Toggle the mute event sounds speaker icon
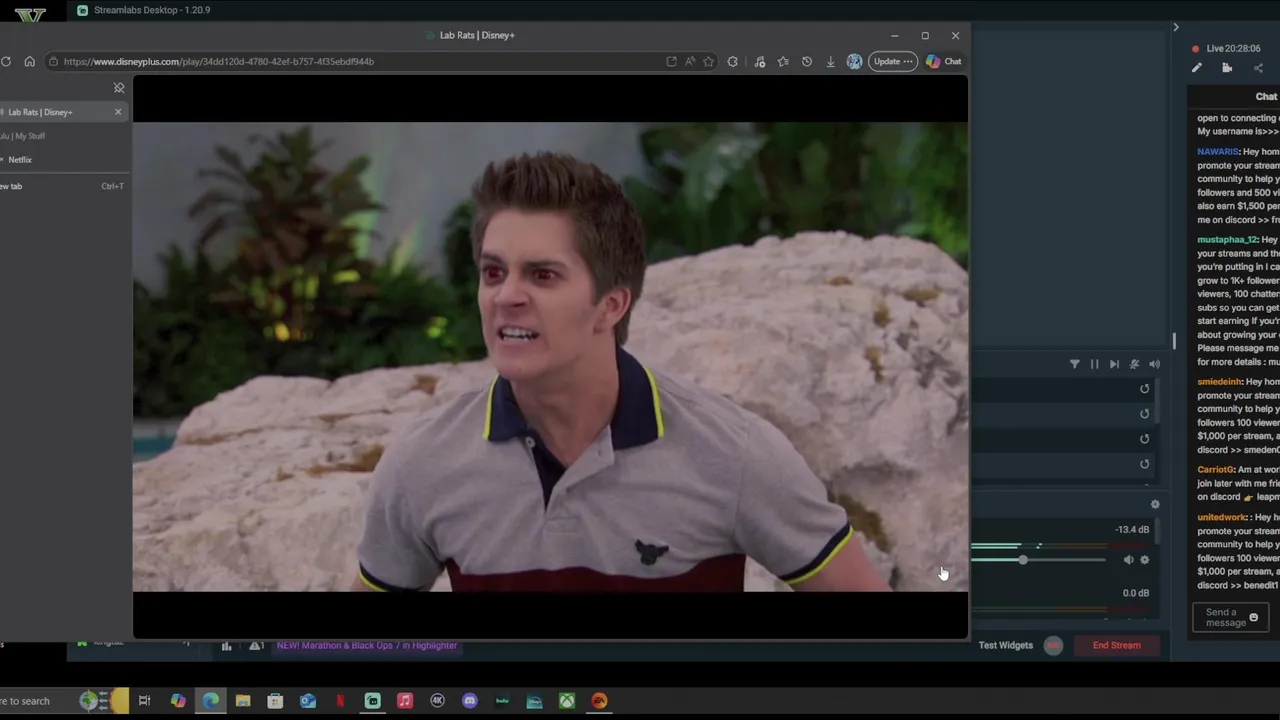Image resolution: width=1280 pixels, height=720 pixels. click(x=1154, y=365)
